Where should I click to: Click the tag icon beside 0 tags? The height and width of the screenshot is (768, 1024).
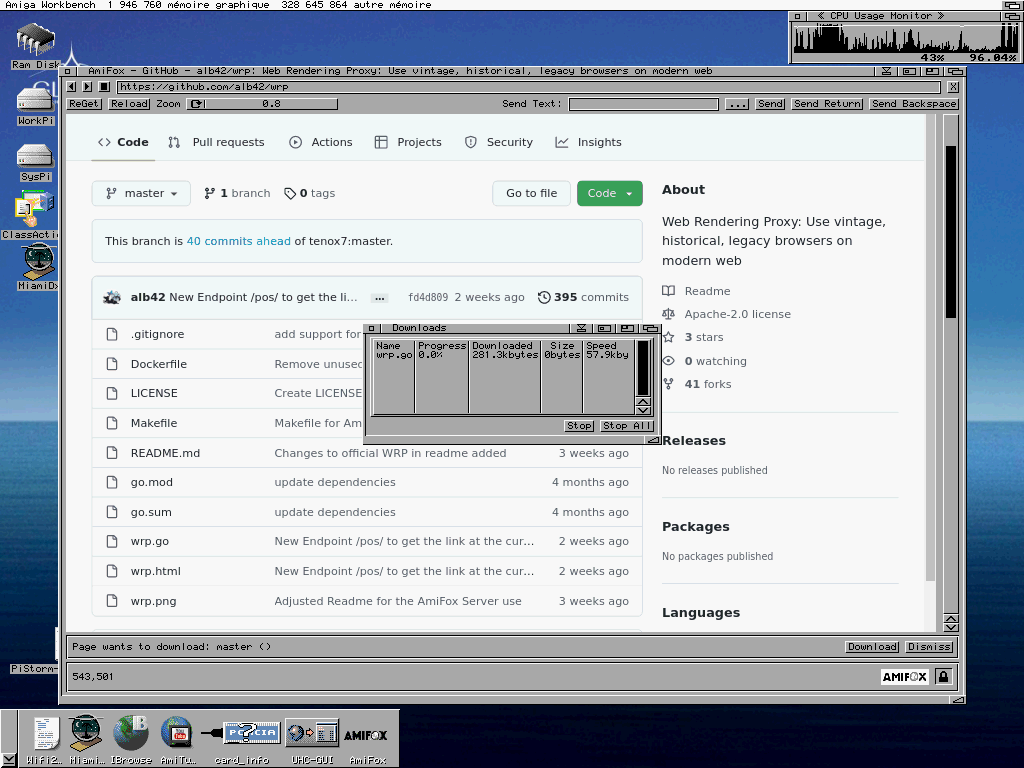[290, 193]
